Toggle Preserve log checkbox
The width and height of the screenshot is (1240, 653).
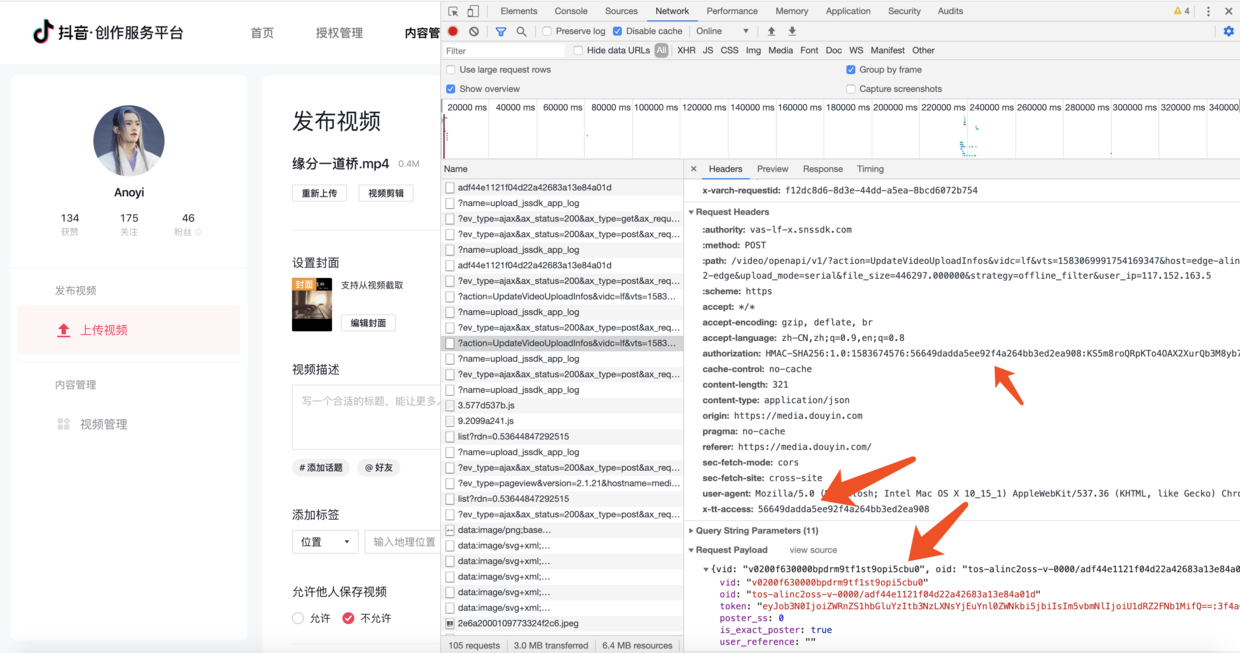point(547,31)
